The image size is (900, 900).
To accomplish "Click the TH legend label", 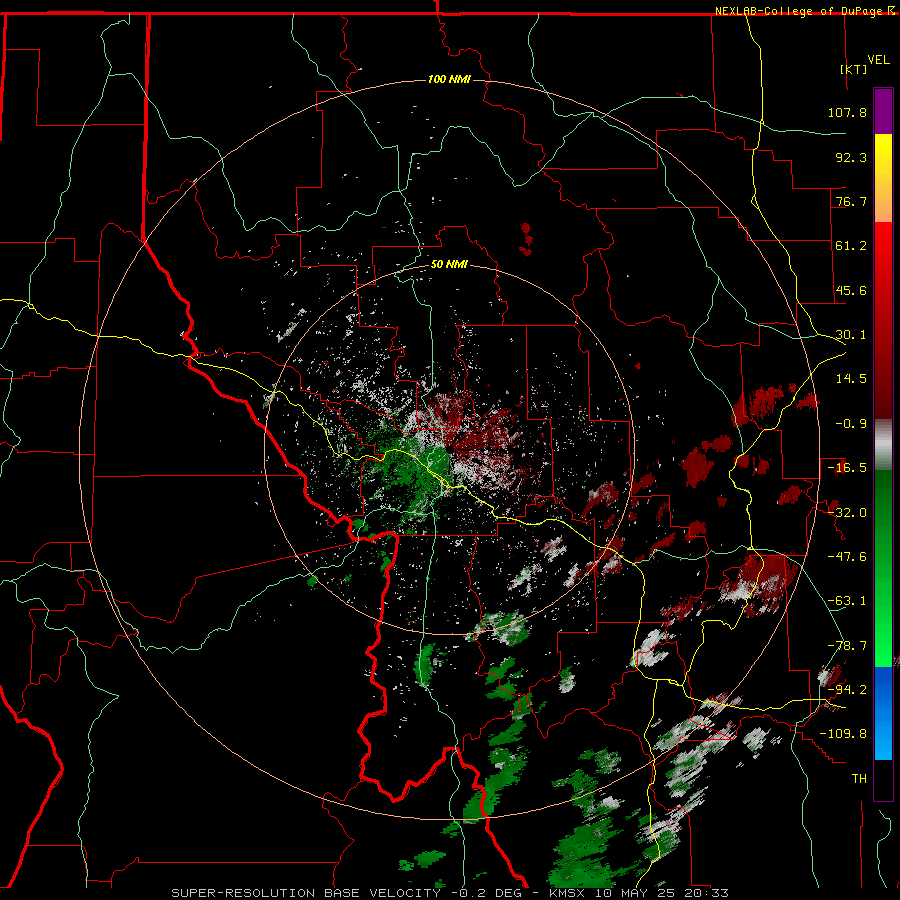I will pyautogui.click(x=859, y=779).
